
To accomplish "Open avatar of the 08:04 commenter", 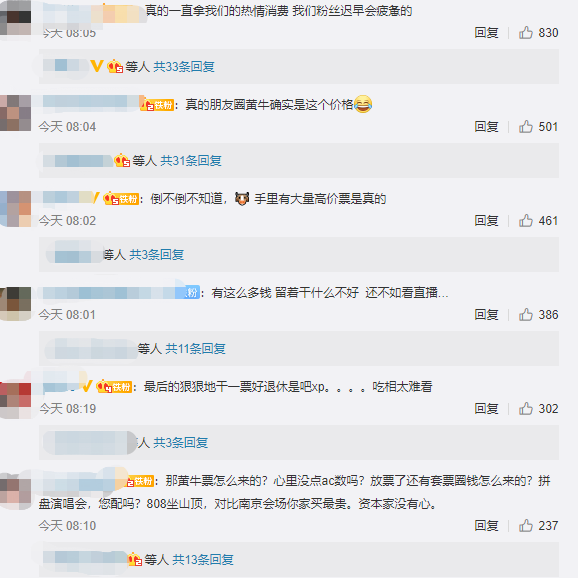I will point(15,113).
